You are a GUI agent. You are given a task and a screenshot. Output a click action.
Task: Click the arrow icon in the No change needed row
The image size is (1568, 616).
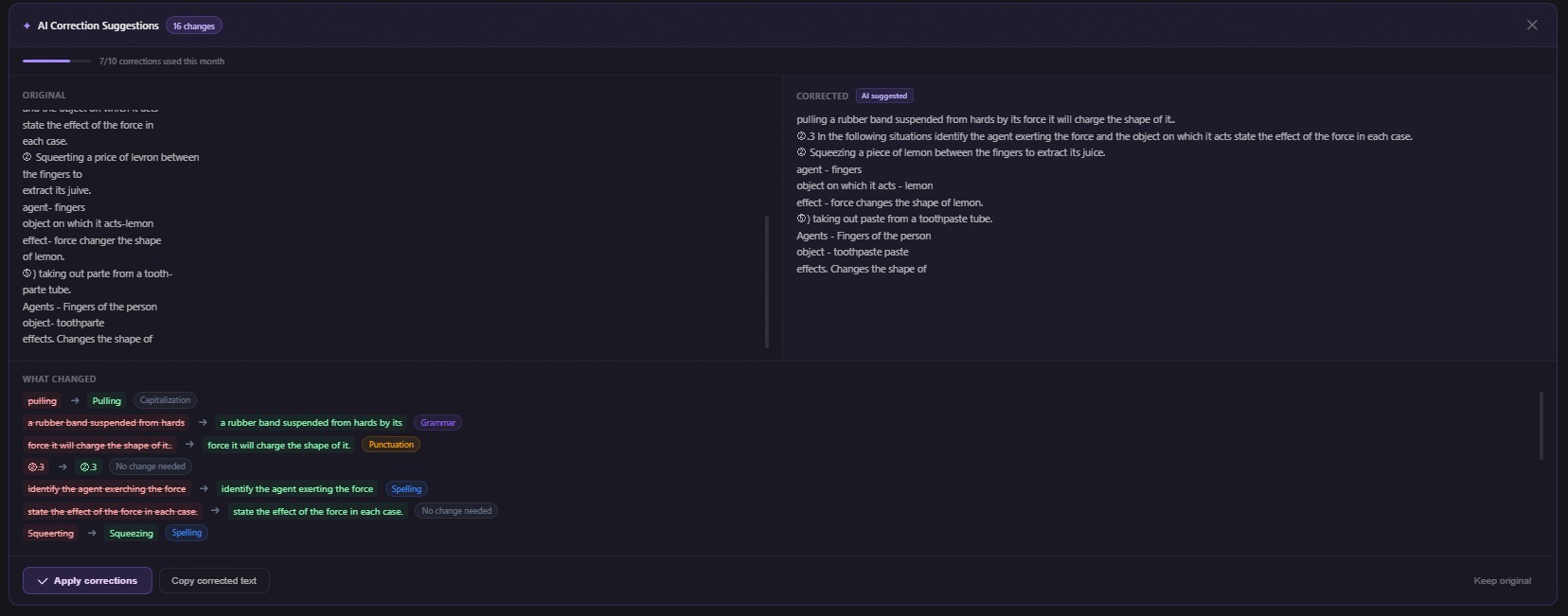(x=63, y=466)
